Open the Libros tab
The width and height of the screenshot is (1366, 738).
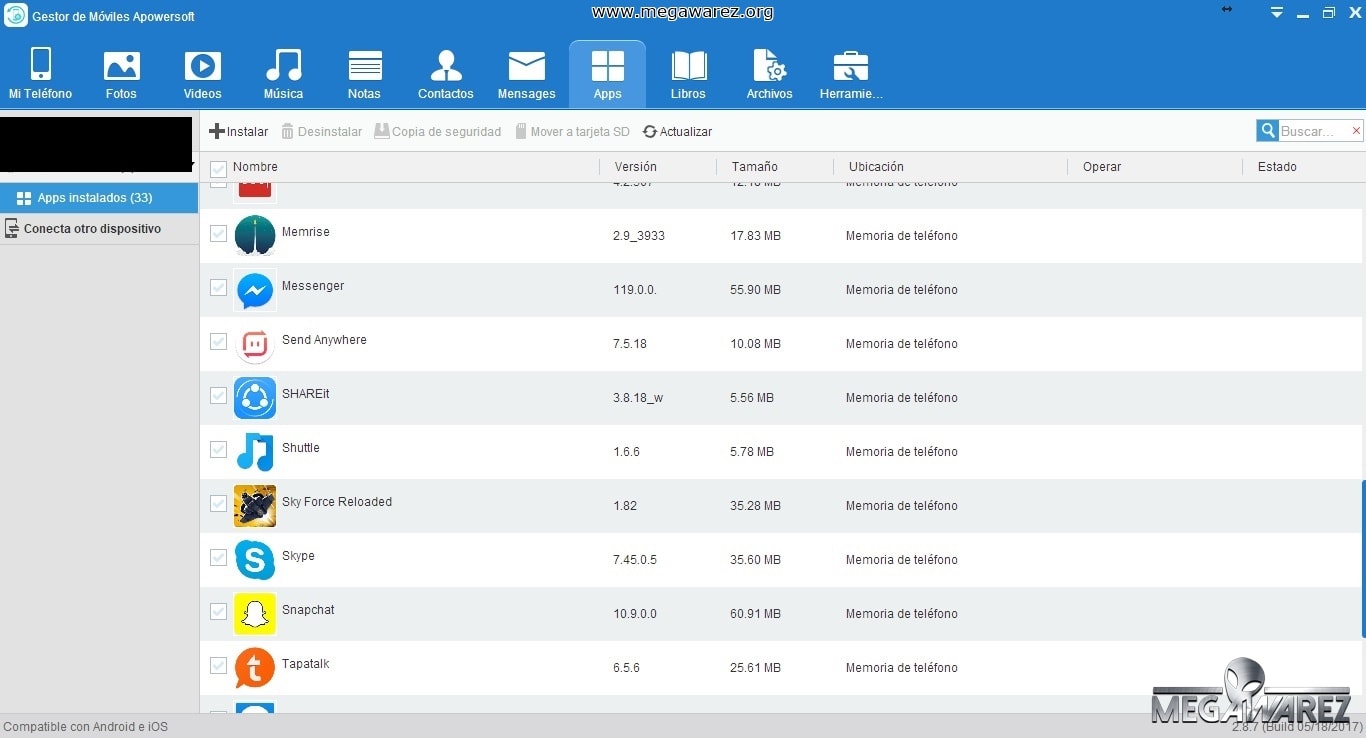[x=688, y=75]
